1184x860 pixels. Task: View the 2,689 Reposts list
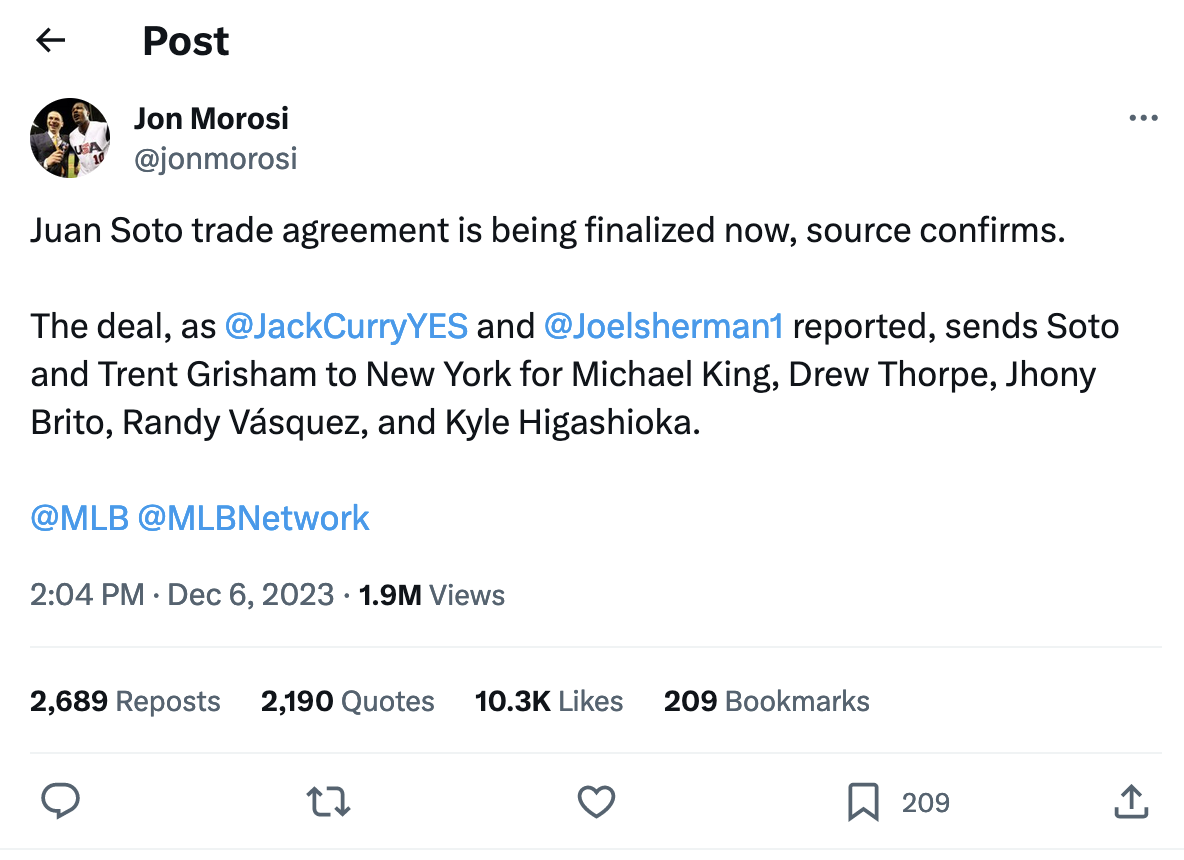[125, 701]
